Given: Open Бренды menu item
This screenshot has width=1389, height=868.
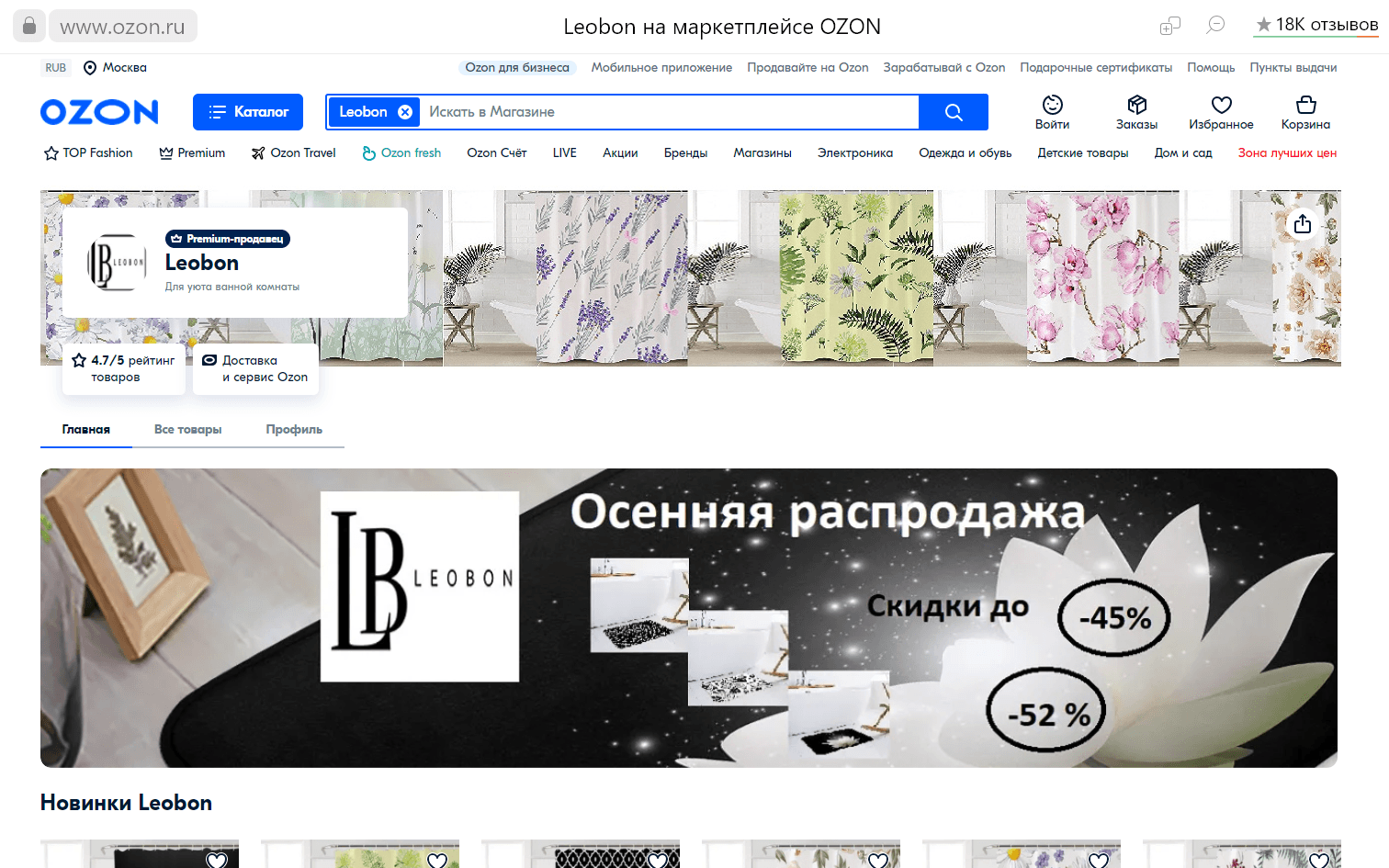Looking at the screenshot, I should pyautogui.click(x=685, y=153).
